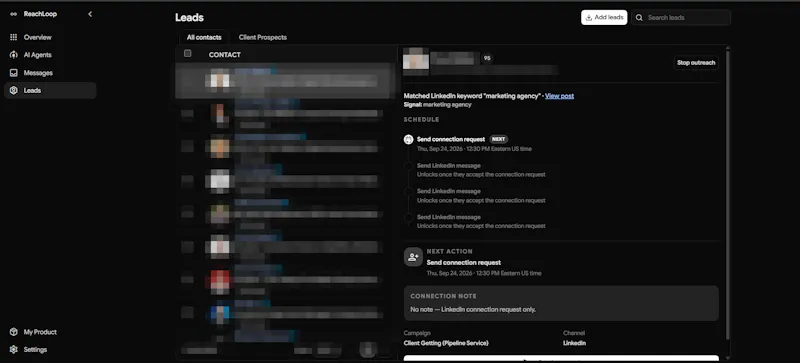Viewport: 800px width, 363px height.
Task: Click the Stop outreach button
Action: pyautogui.click(x=696, y=63)
